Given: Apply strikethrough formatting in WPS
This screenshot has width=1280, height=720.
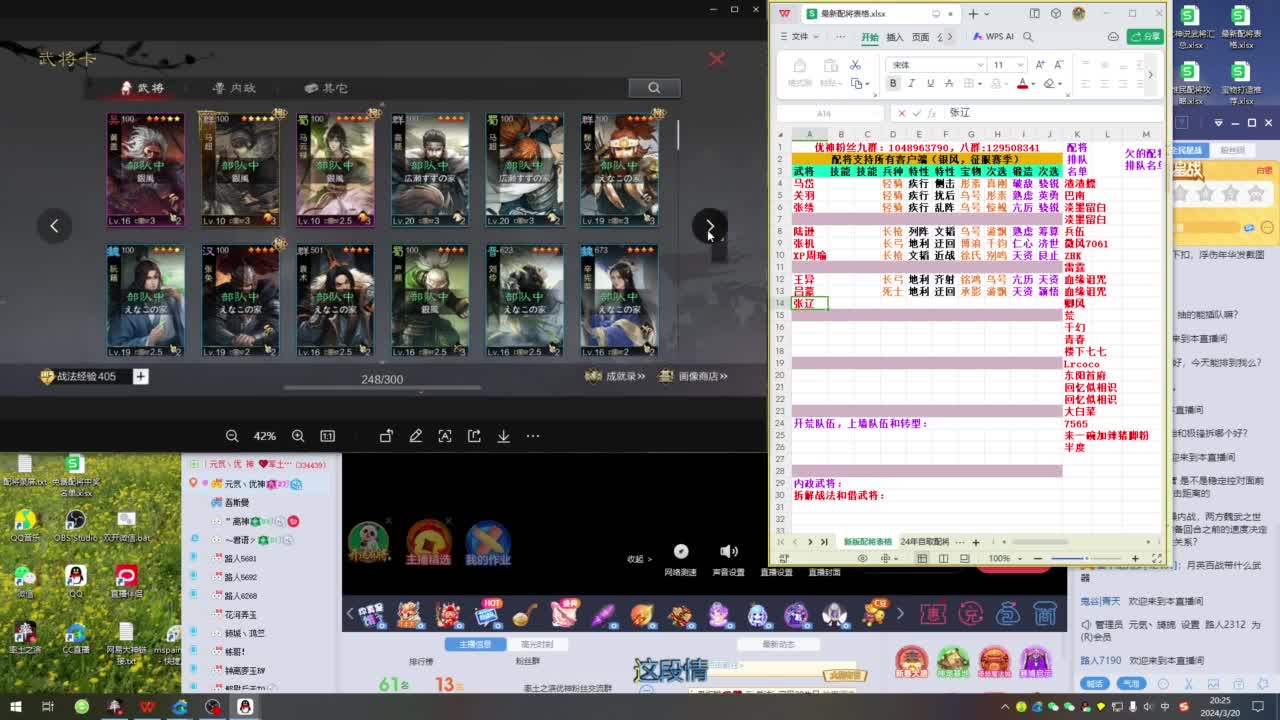Looking at the screenshot, I should click(948, 84).
